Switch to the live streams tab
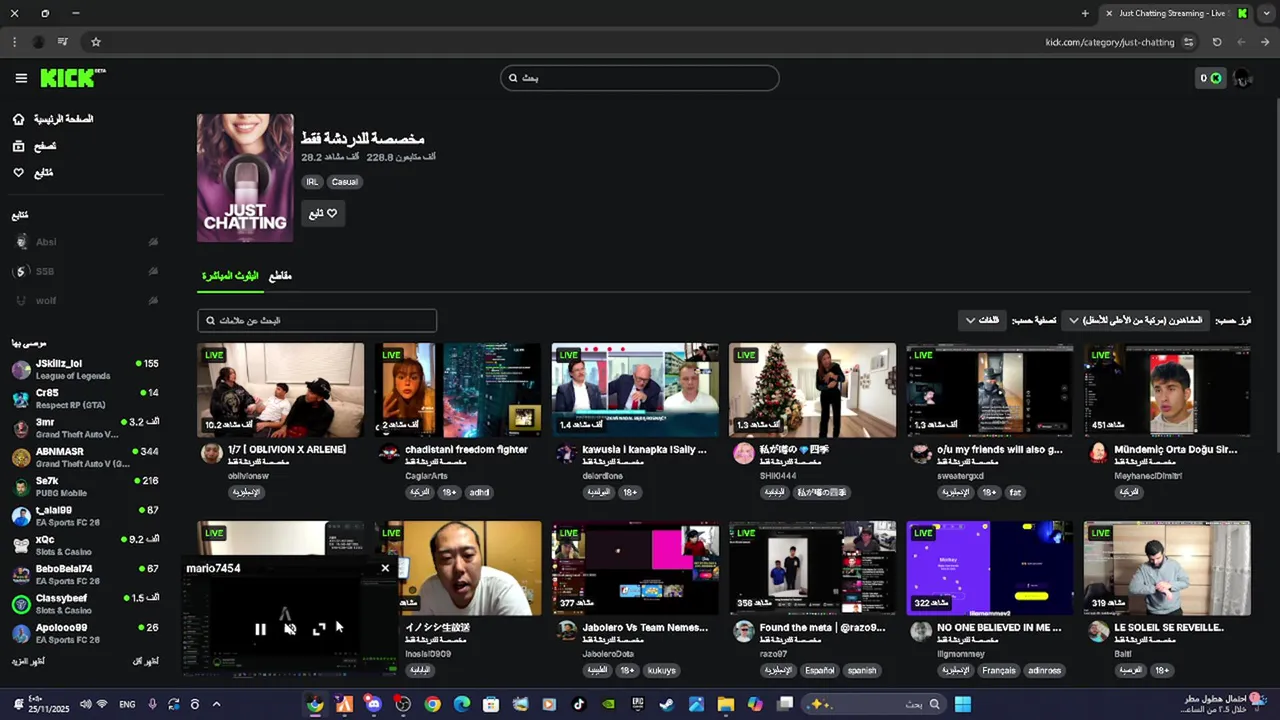This screenshot has height=720, width=1280. [230, 276]
